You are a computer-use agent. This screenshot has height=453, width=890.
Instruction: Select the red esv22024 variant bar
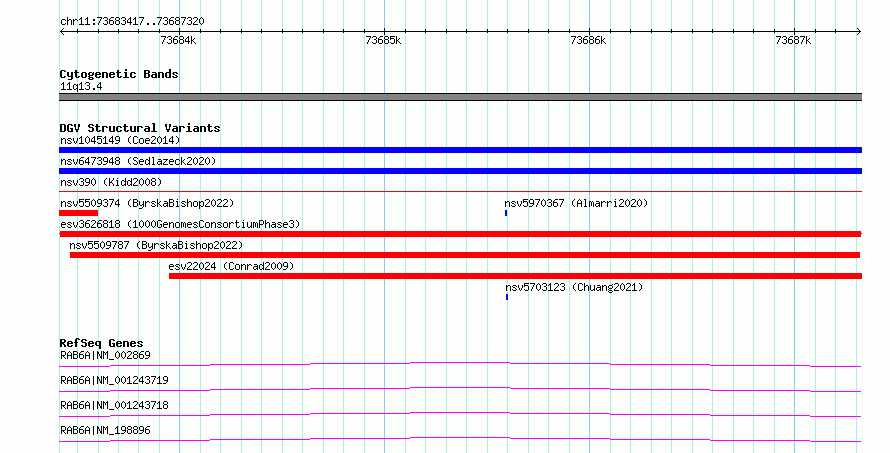(515, 276)
